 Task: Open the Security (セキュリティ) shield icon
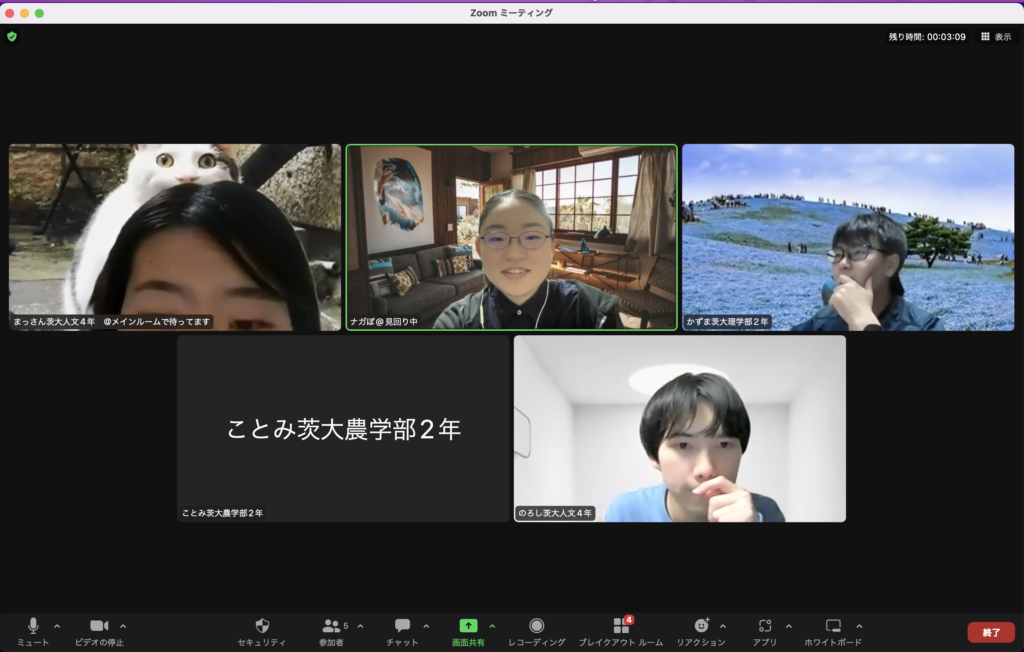pos(262,626)
